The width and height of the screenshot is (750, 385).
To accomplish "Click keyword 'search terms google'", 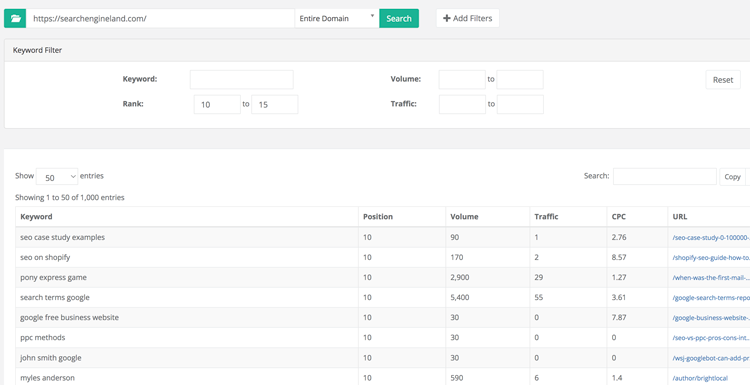I will click(x=55, y=297).
